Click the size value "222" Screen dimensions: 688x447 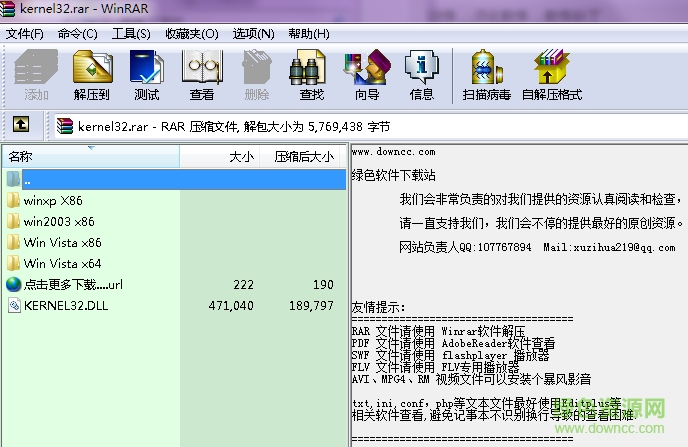click(244, 285)
